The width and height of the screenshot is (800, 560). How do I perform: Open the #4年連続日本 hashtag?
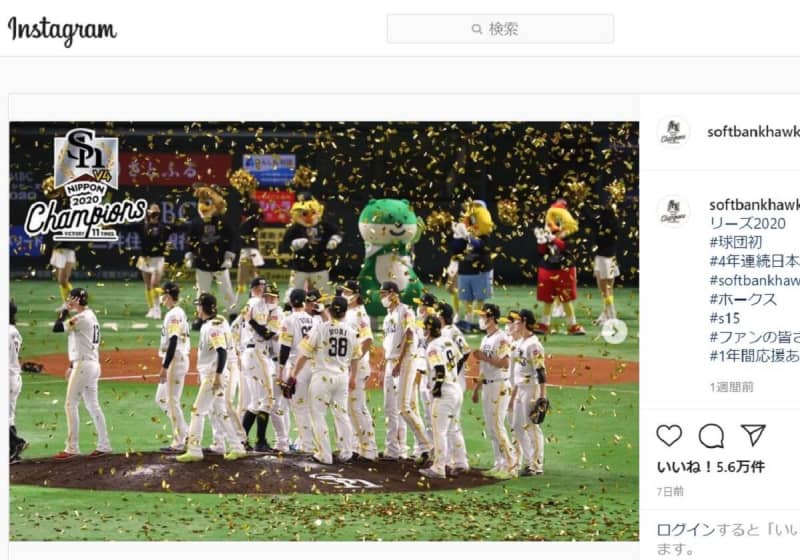pyautogui.click(x=754, y=261)
